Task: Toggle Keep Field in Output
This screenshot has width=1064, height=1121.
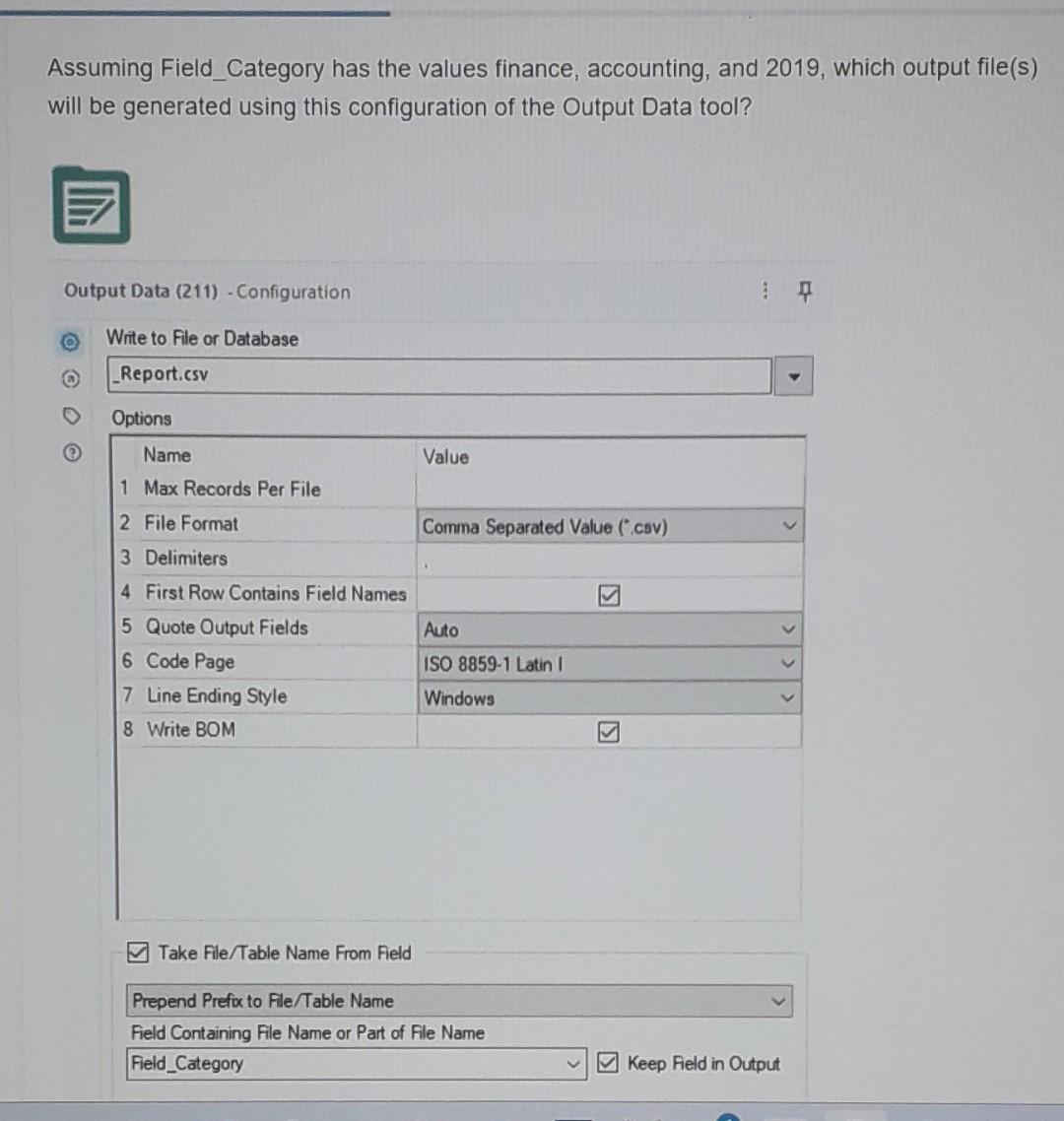Action: click(x=608, y=1063)
